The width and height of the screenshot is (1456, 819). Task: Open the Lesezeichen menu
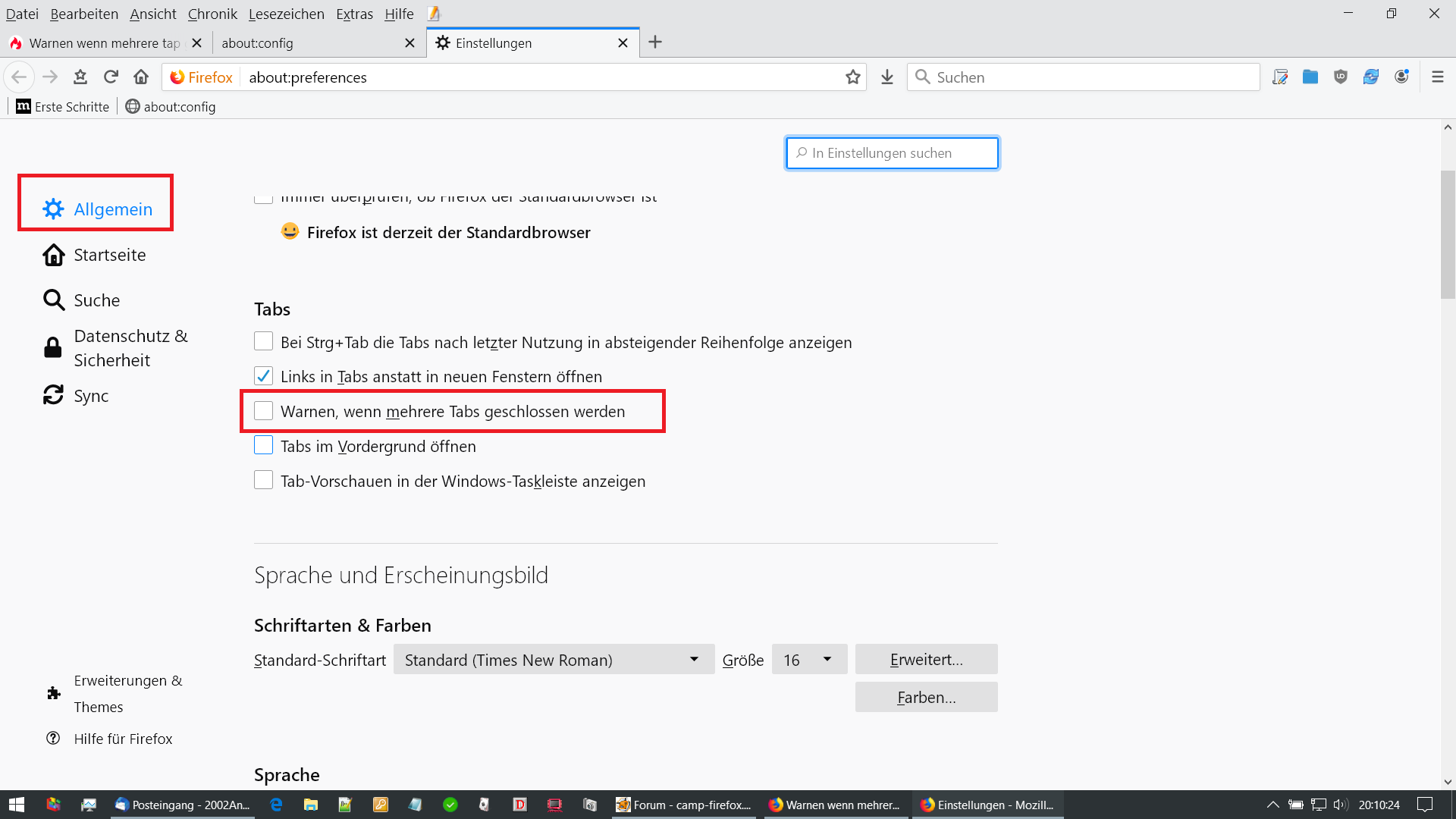286,14
